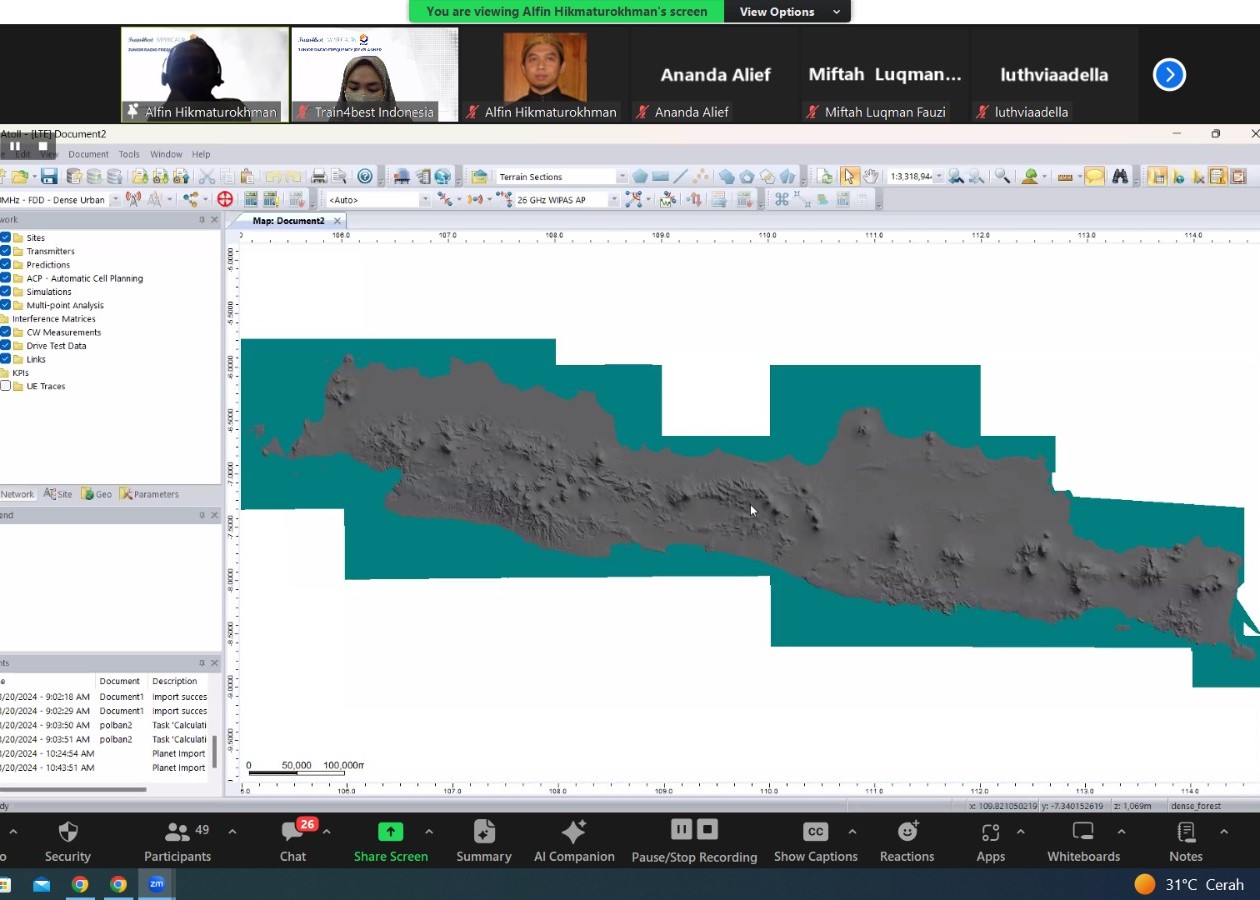Uncheck the Transmitters folder checkbox

[x=6, y=251]
